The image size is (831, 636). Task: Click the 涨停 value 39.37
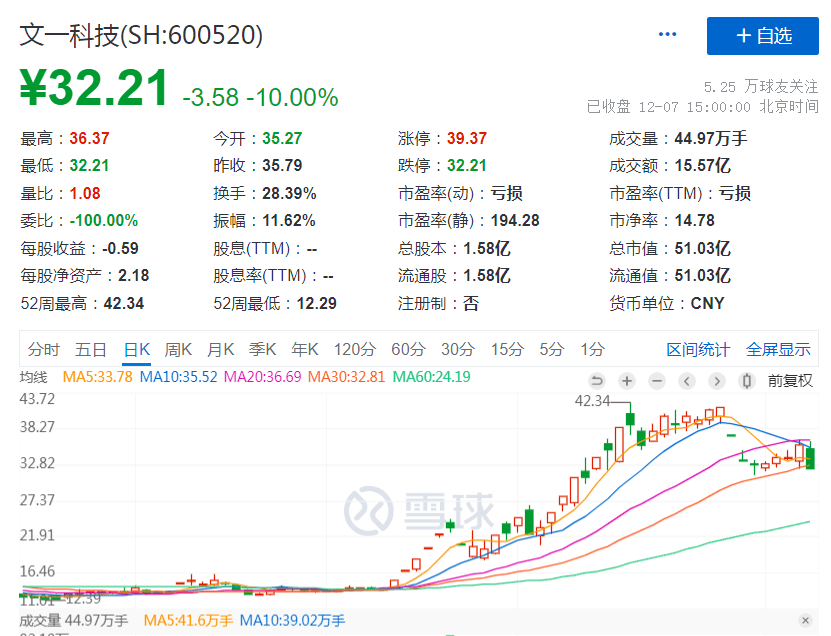pyautogui.click(x=466, y=138)
